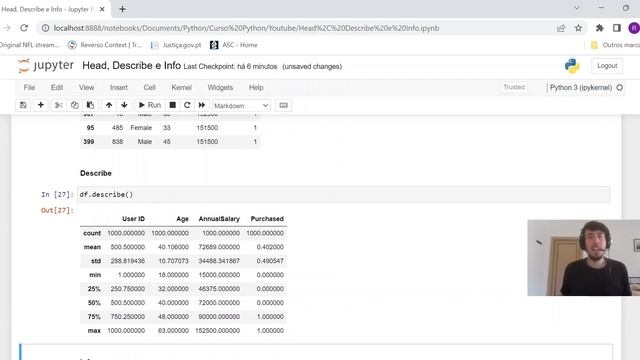
Task: Open a new browser tab
Action: coord(122,9)
